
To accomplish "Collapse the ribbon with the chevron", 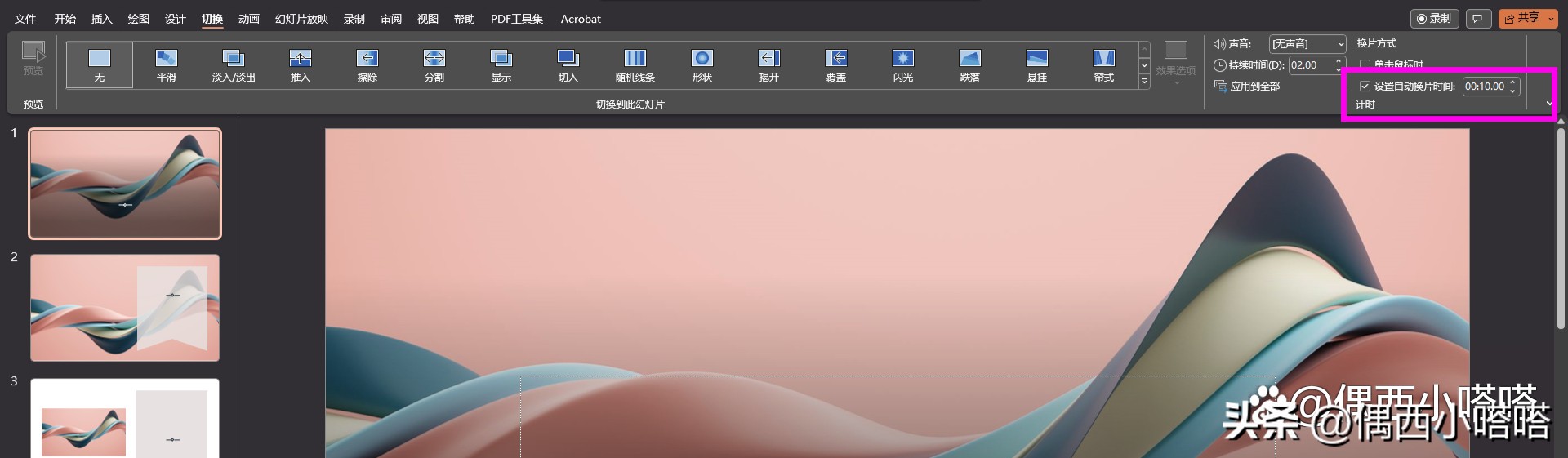I will tap(1549, 104).
